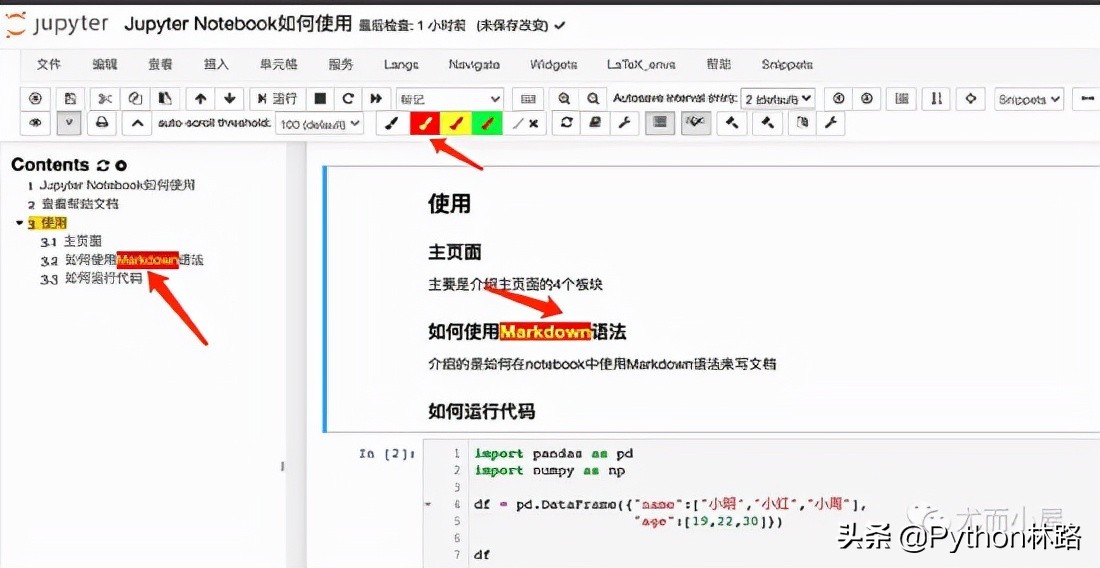This screenshot has width=1100, height=568.
Task: Collapse code fold arrow beside line 4
Action: tap(428, 504)
